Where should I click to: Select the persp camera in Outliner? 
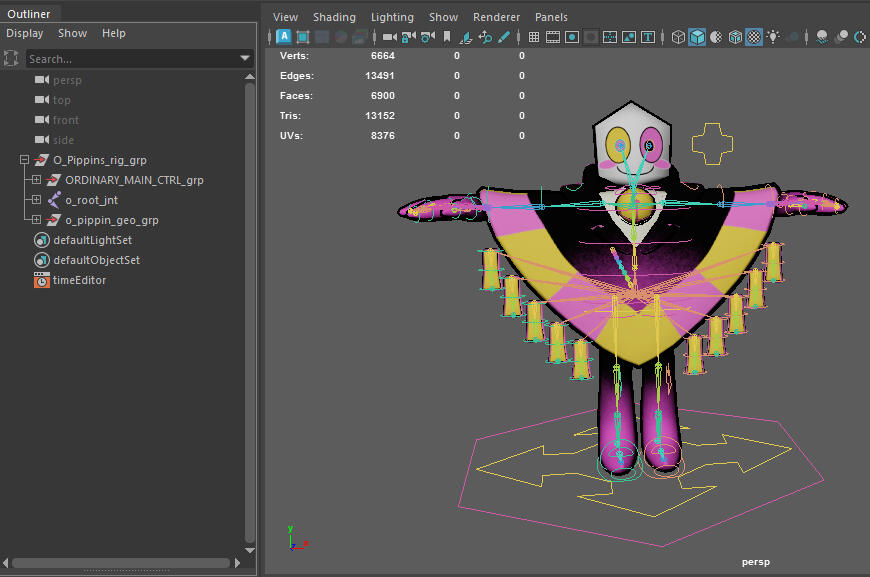(x=67, y=80)
